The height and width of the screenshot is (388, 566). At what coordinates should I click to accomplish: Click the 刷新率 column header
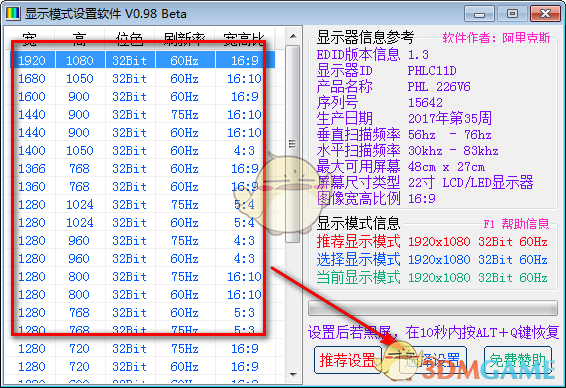(x=185, y=39)
